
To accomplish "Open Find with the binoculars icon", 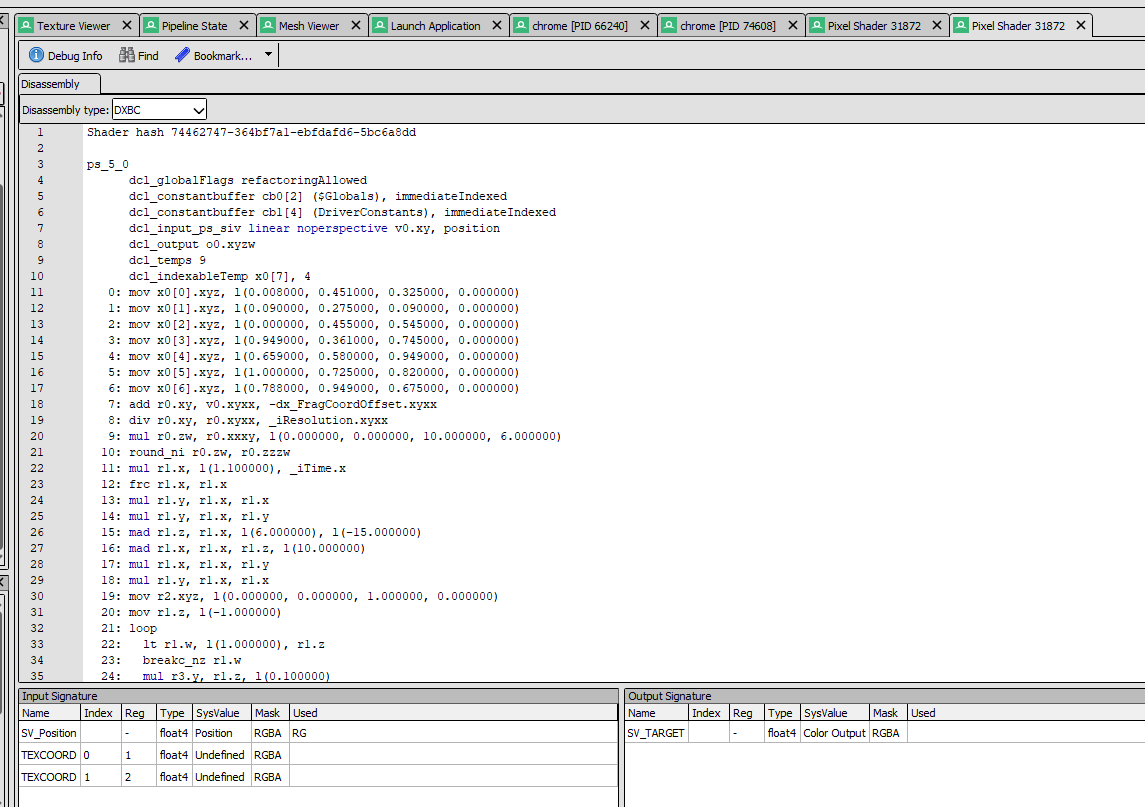I will coord(127,56).
